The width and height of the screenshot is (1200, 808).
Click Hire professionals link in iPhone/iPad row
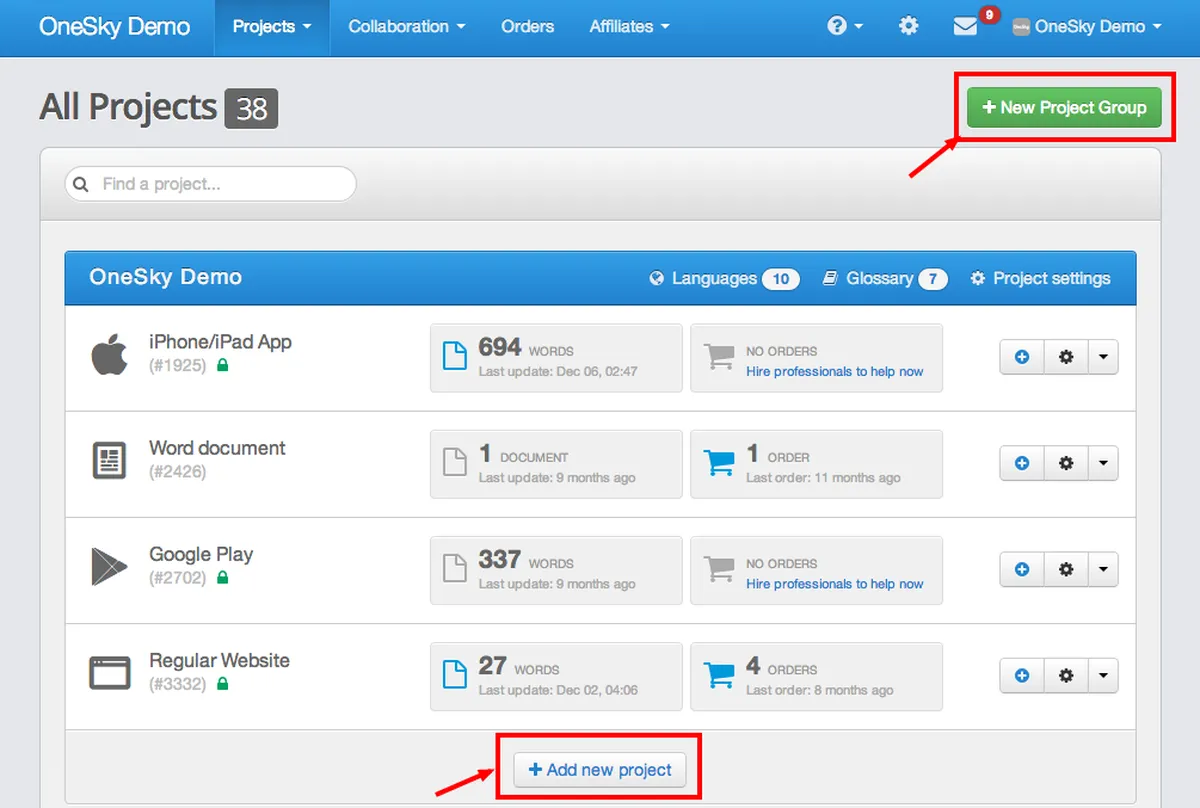835,371
